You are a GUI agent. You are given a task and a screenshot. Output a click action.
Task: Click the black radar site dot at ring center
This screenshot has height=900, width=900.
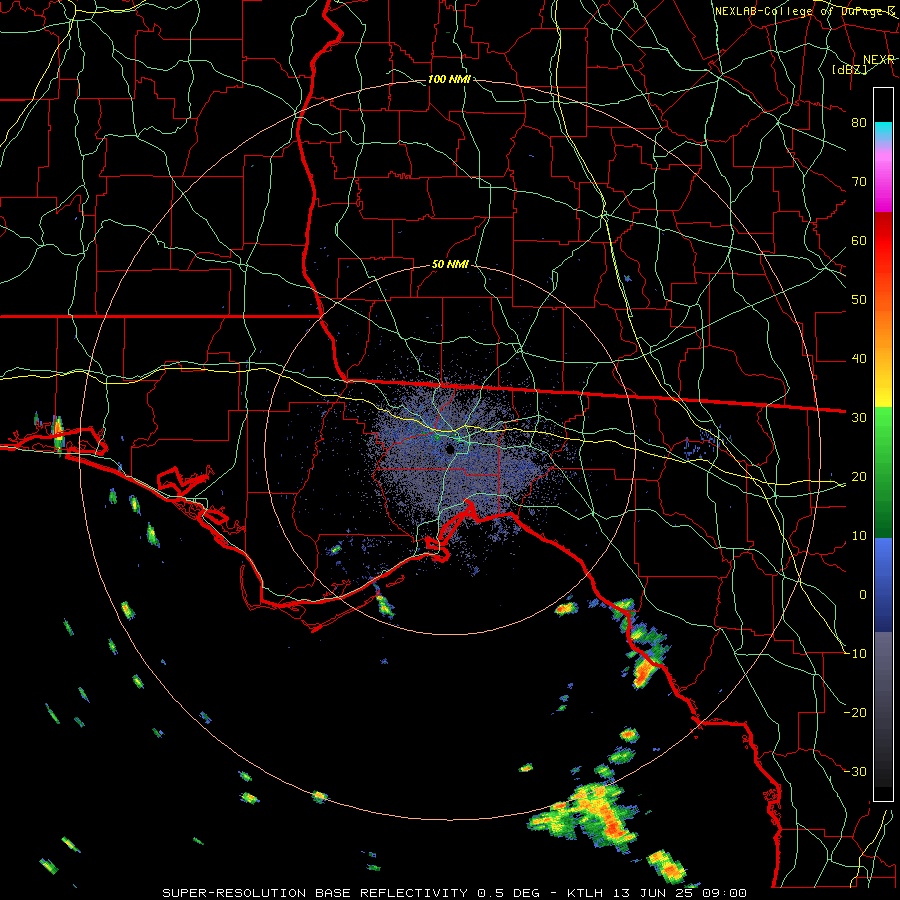click(x=450, y=449)
